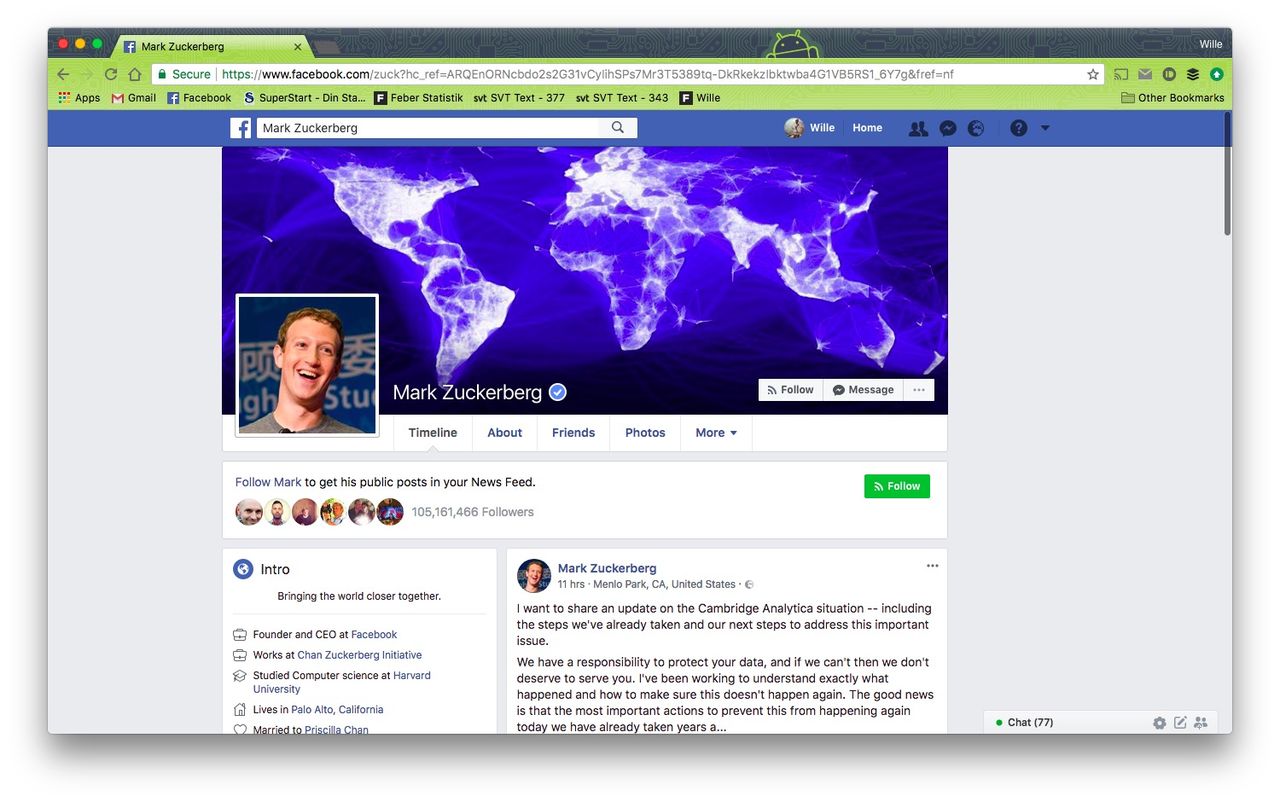Open the Wille bookmark in bookmarks bar
This screenshot has height=802, width=1280.
click(x=700, y=98)
